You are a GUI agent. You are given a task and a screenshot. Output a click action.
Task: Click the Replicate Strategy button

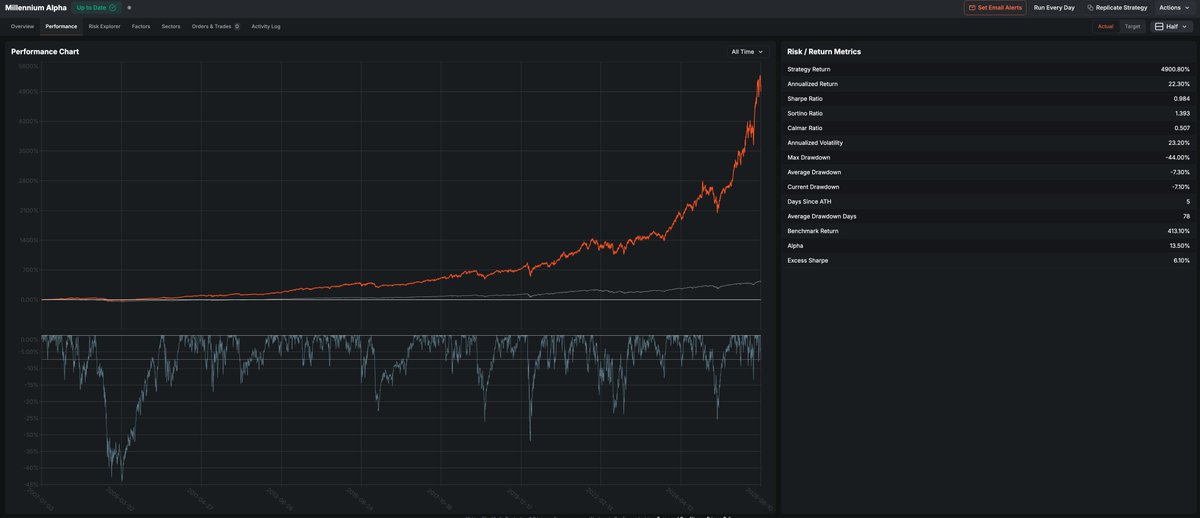coord(1117,7)
